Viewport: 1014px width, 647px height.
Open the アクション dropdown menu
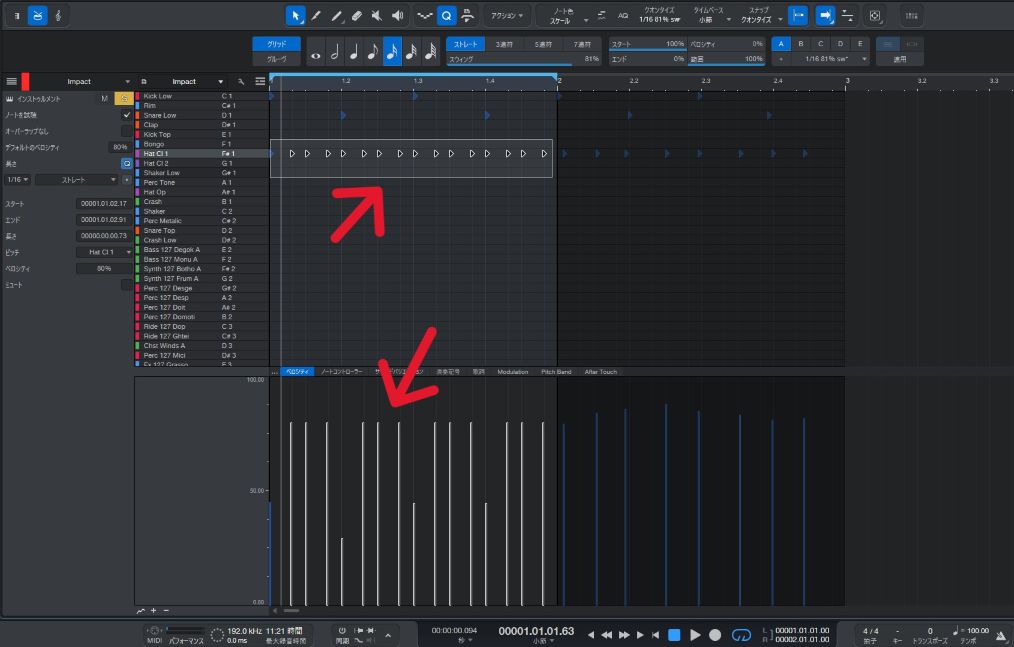[x=507, y=16]
